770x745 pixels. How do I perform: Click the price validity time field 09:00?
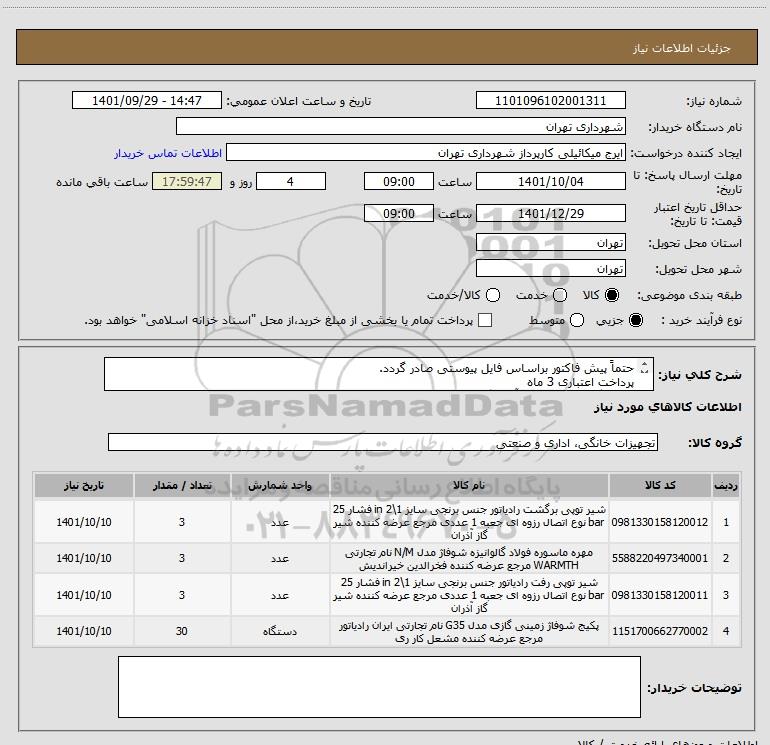(x=399, y=213)
